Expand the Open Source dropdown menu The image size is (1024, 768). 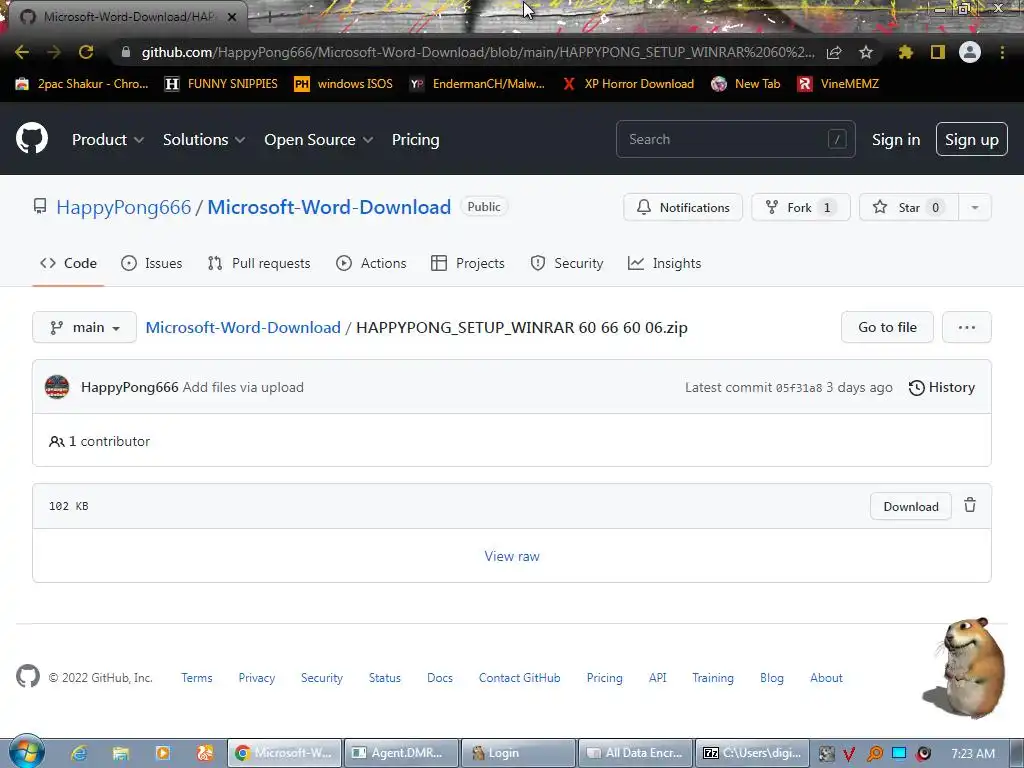319,140
